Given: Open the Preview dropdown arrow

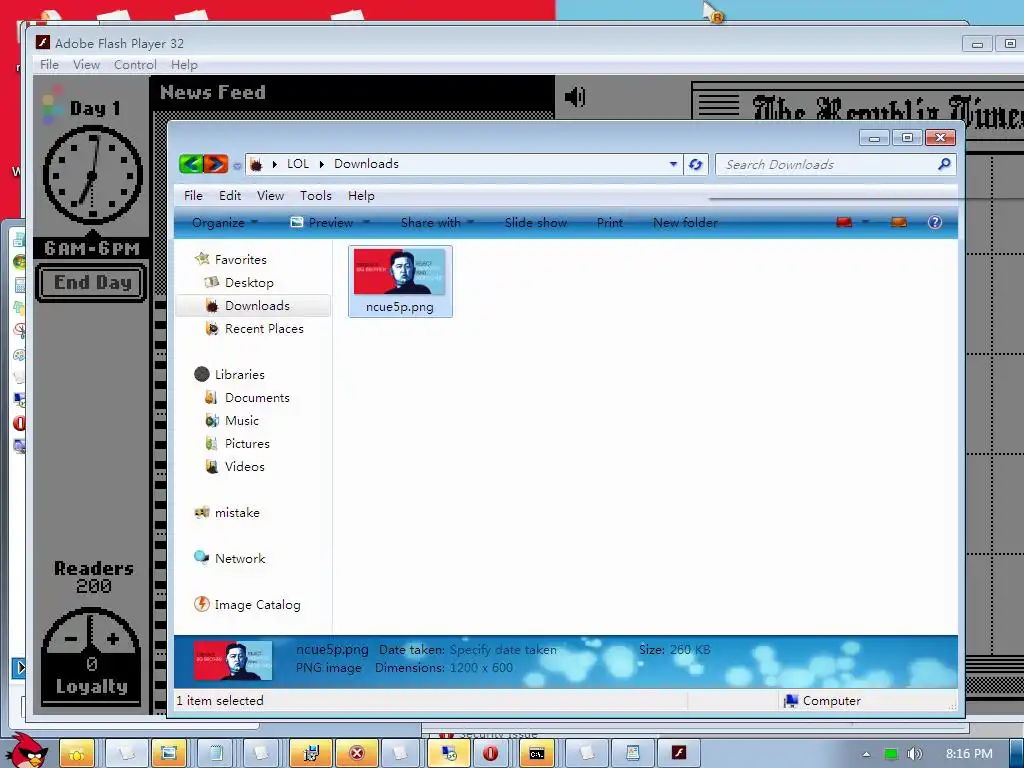Looking at the screenshot, I should 366,223.
